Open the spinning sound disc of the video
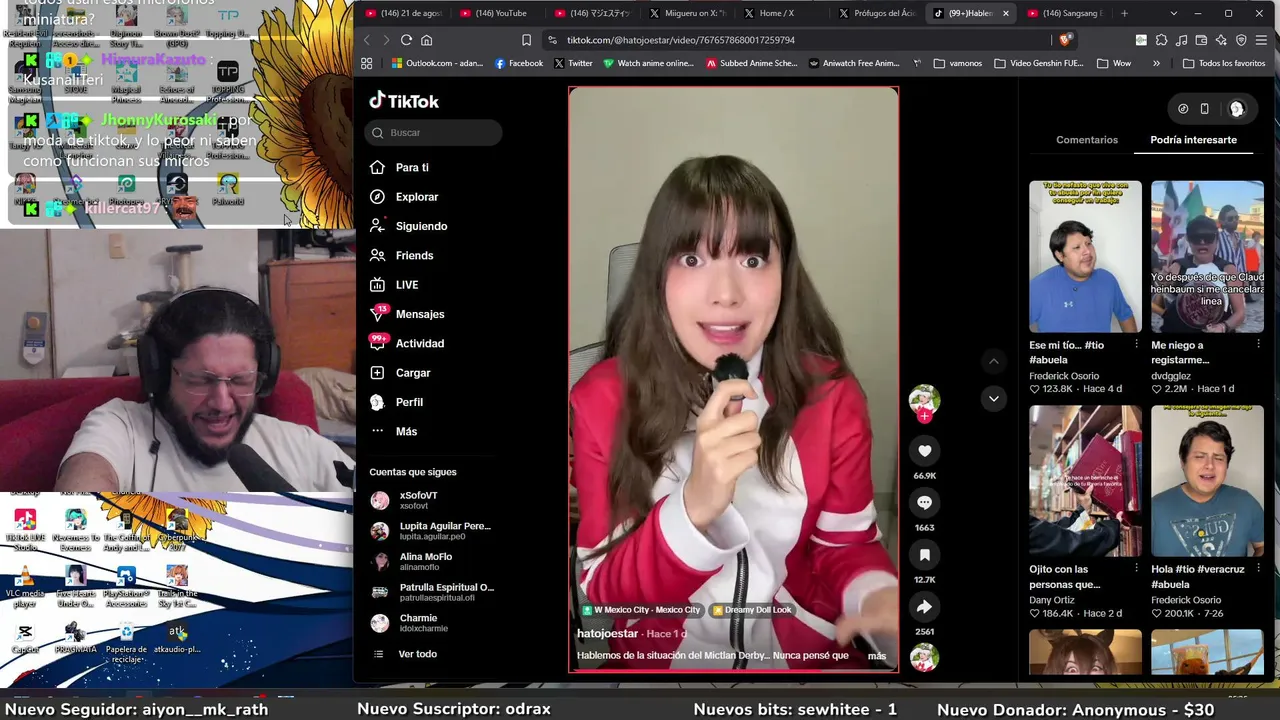 click(924, 657)
